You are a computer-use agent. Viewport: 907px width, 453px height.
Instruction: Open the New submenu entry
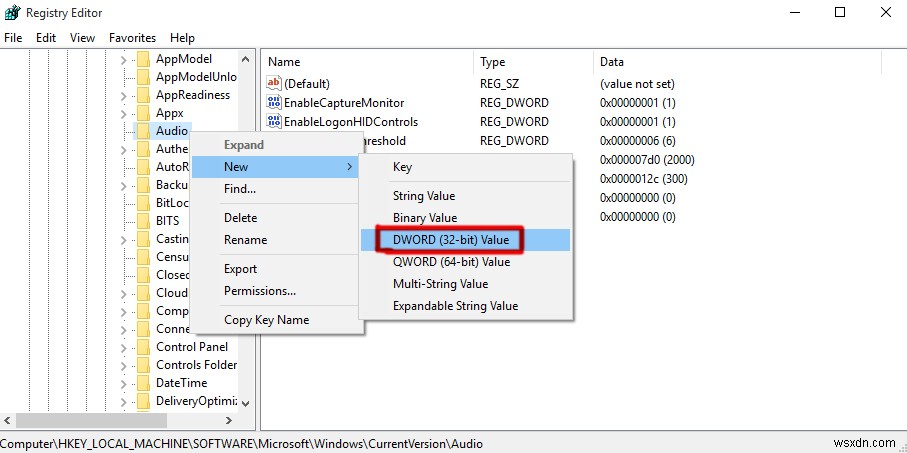[276, 167]
